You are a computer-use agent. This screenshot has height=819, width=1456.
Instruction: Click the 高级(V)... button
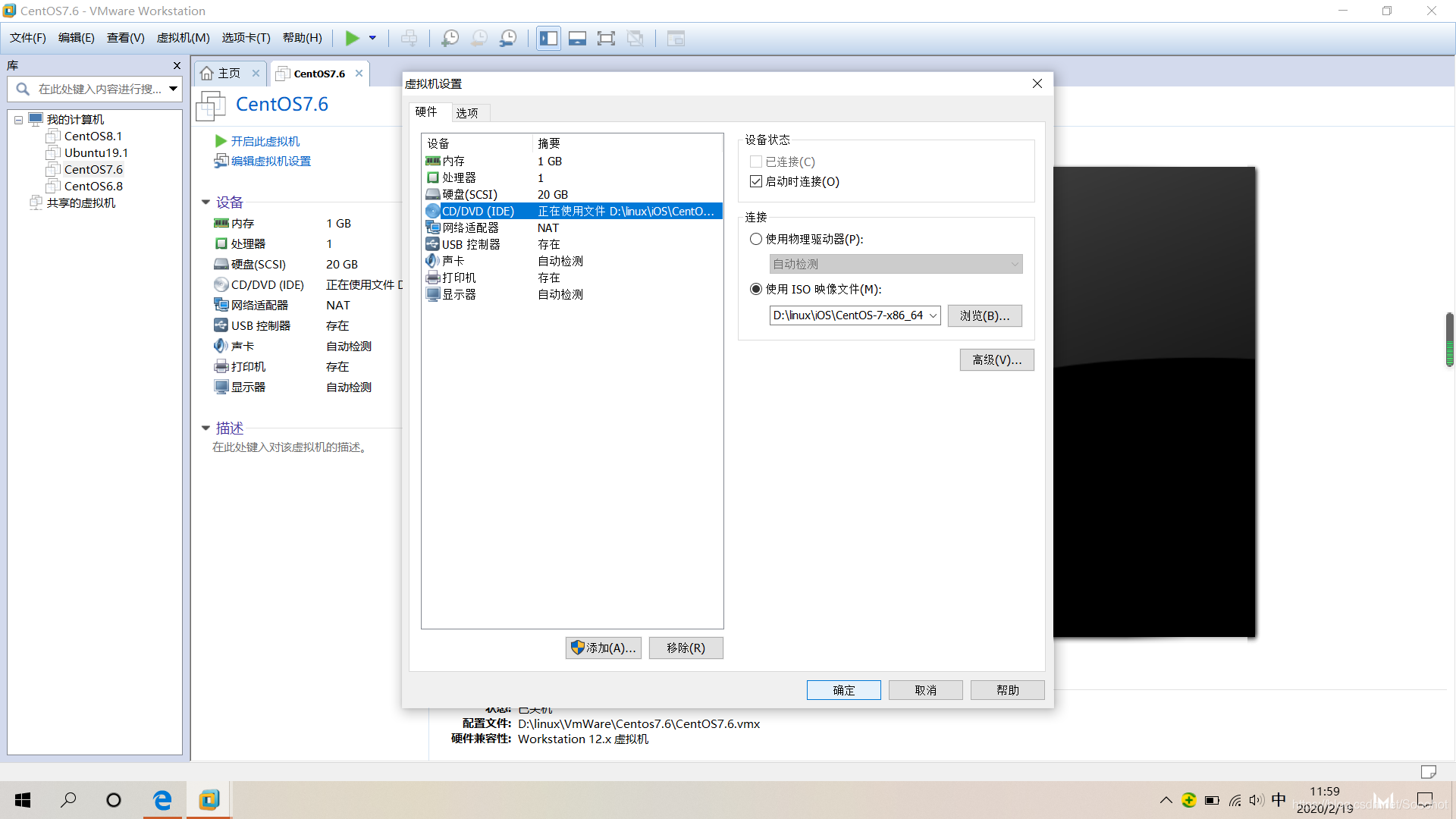pyautogui.click(x=997, y=360)
